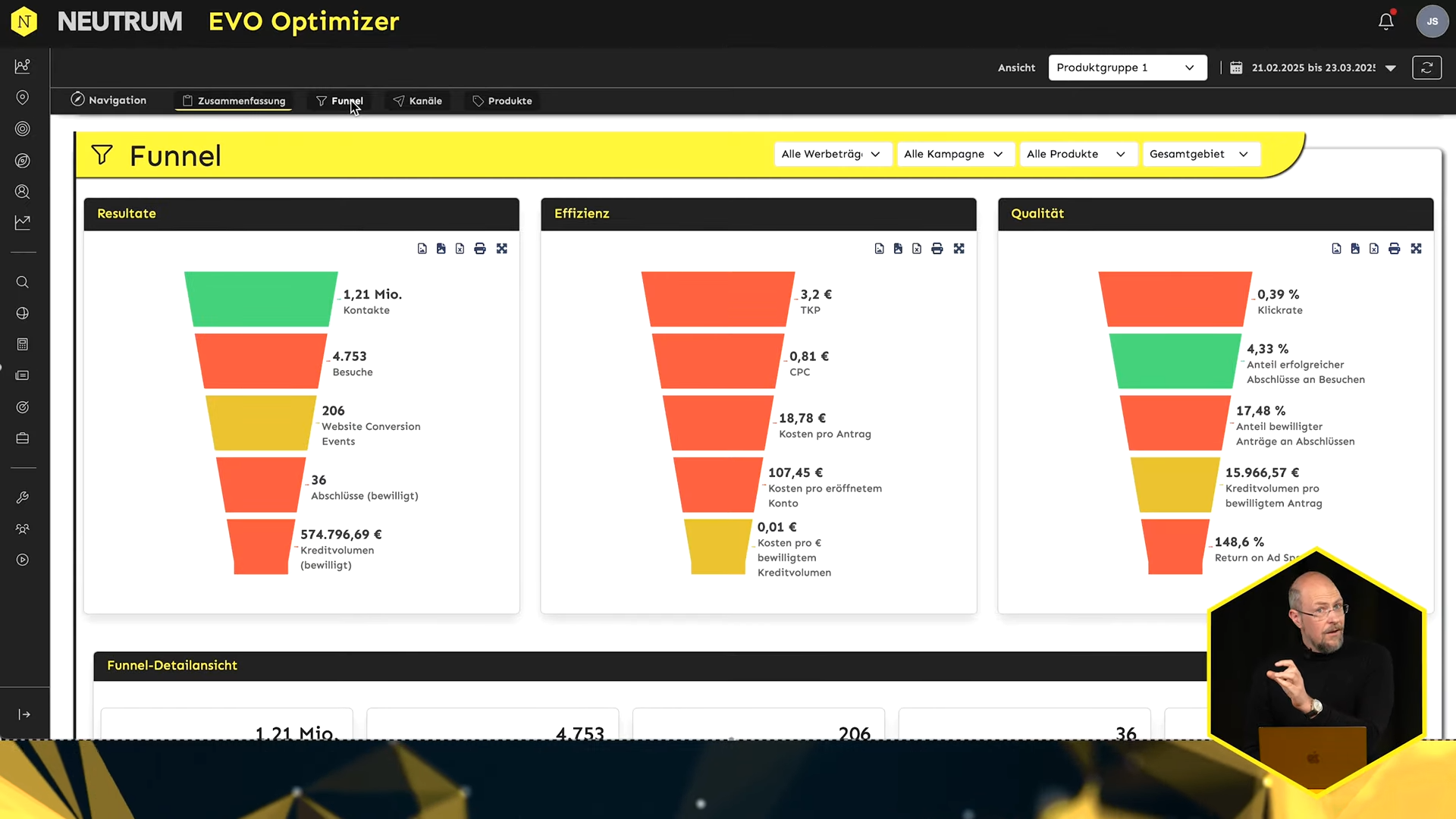This screenshot has width=1456, height=819.
Task: Switch to the Zusammenfassung tab
Action: (234, 101)
